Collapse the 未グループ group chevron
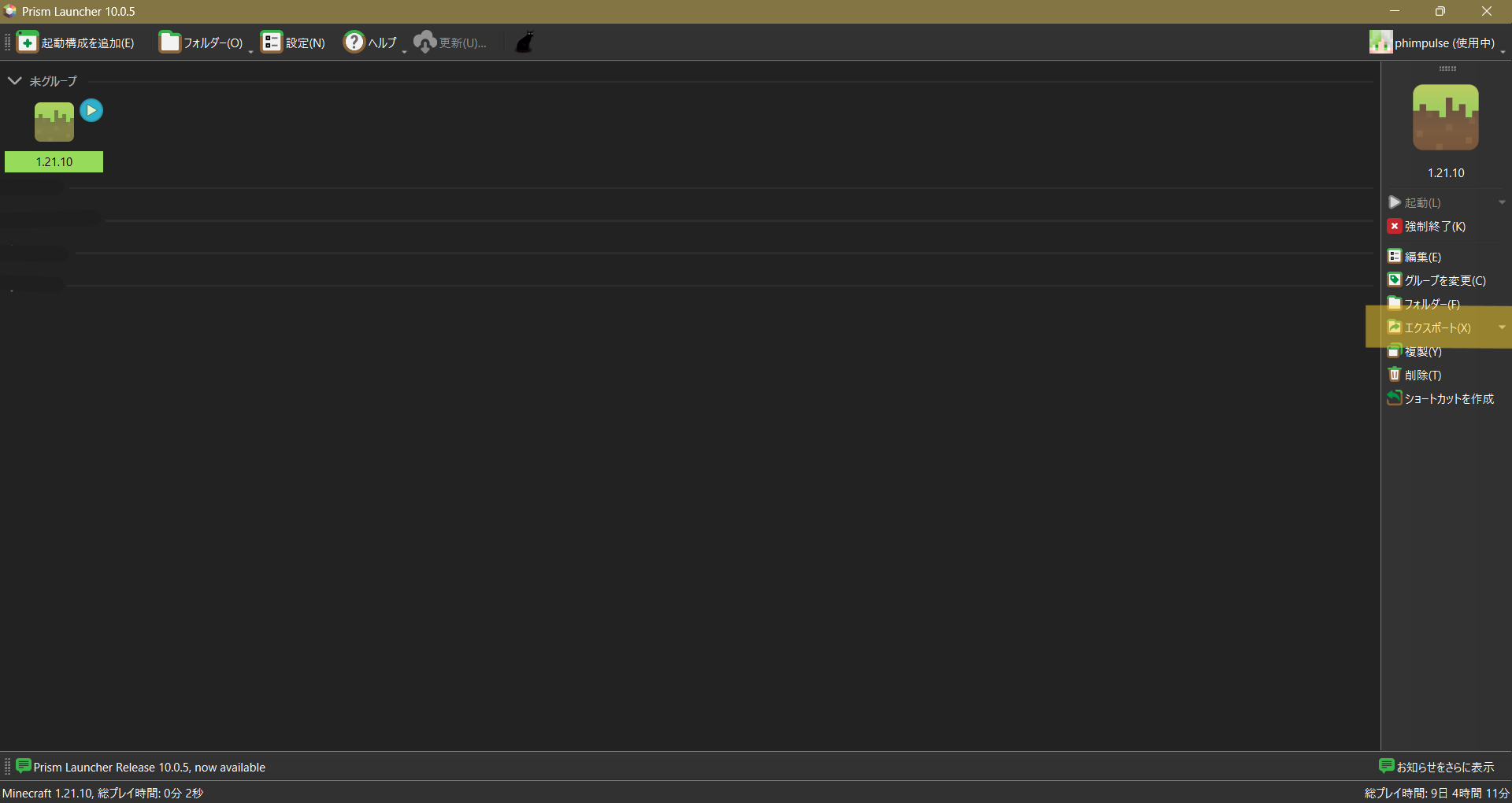The height and width of the screenshot is (803, 1512). pyautogui.click(x=14, y=81)
